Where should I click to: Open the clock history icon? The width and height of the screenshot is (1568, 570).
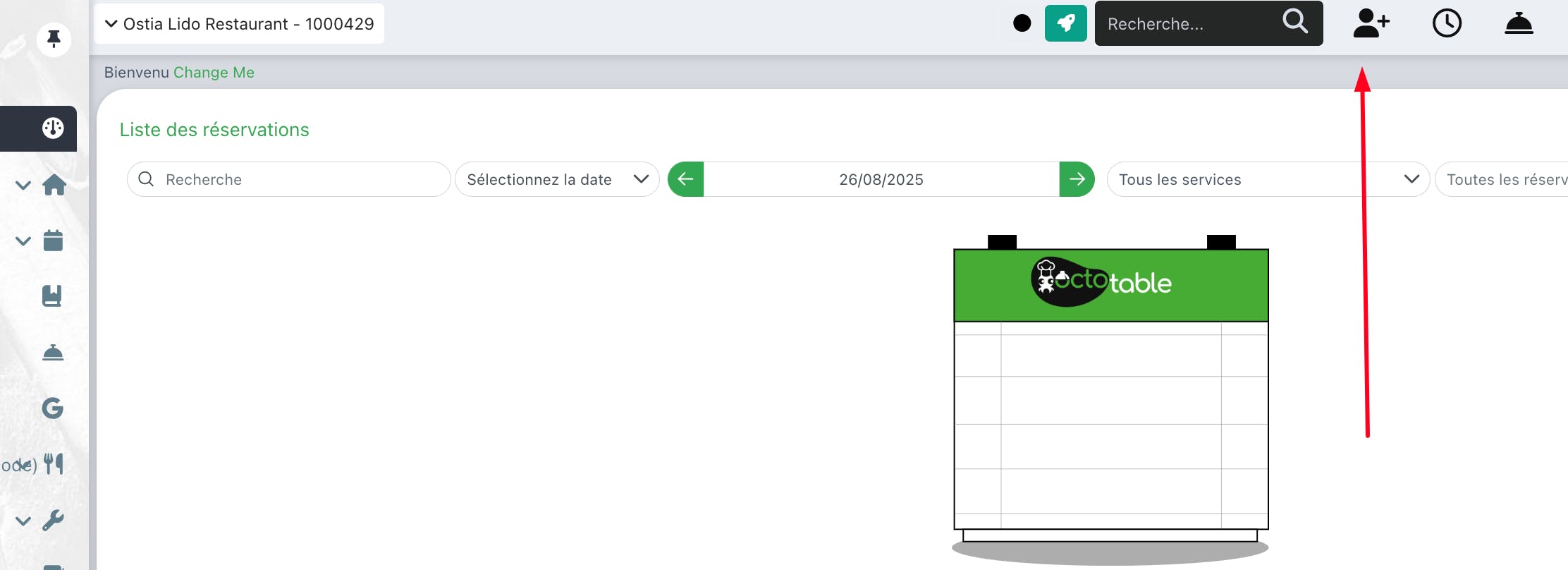1447,23
